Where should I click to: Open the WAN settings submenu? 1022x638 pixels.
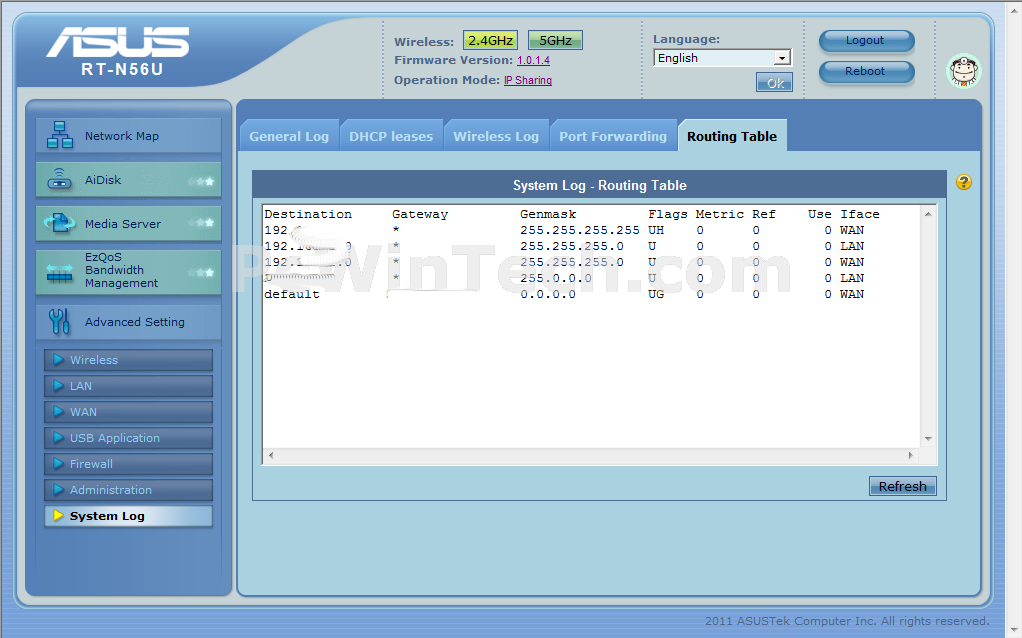pos(128,412)
